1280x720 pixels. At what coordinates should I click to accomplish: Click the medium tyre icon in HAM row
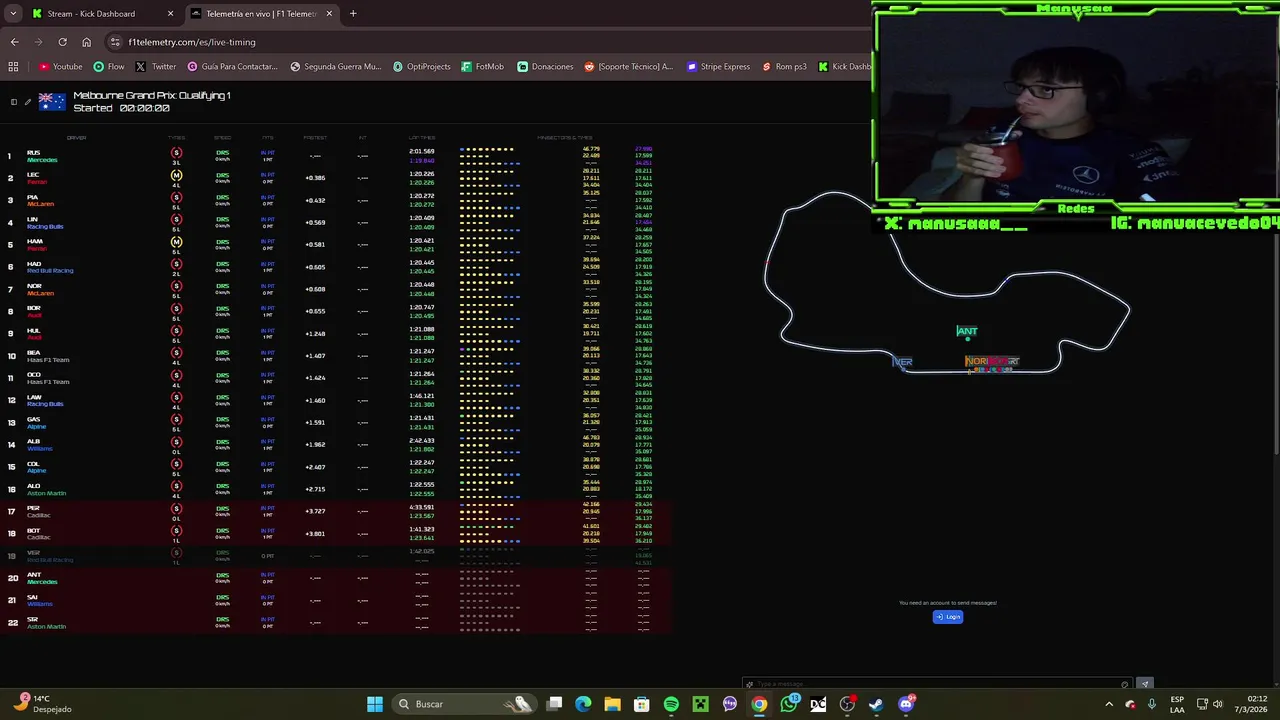tap(176, 242)
